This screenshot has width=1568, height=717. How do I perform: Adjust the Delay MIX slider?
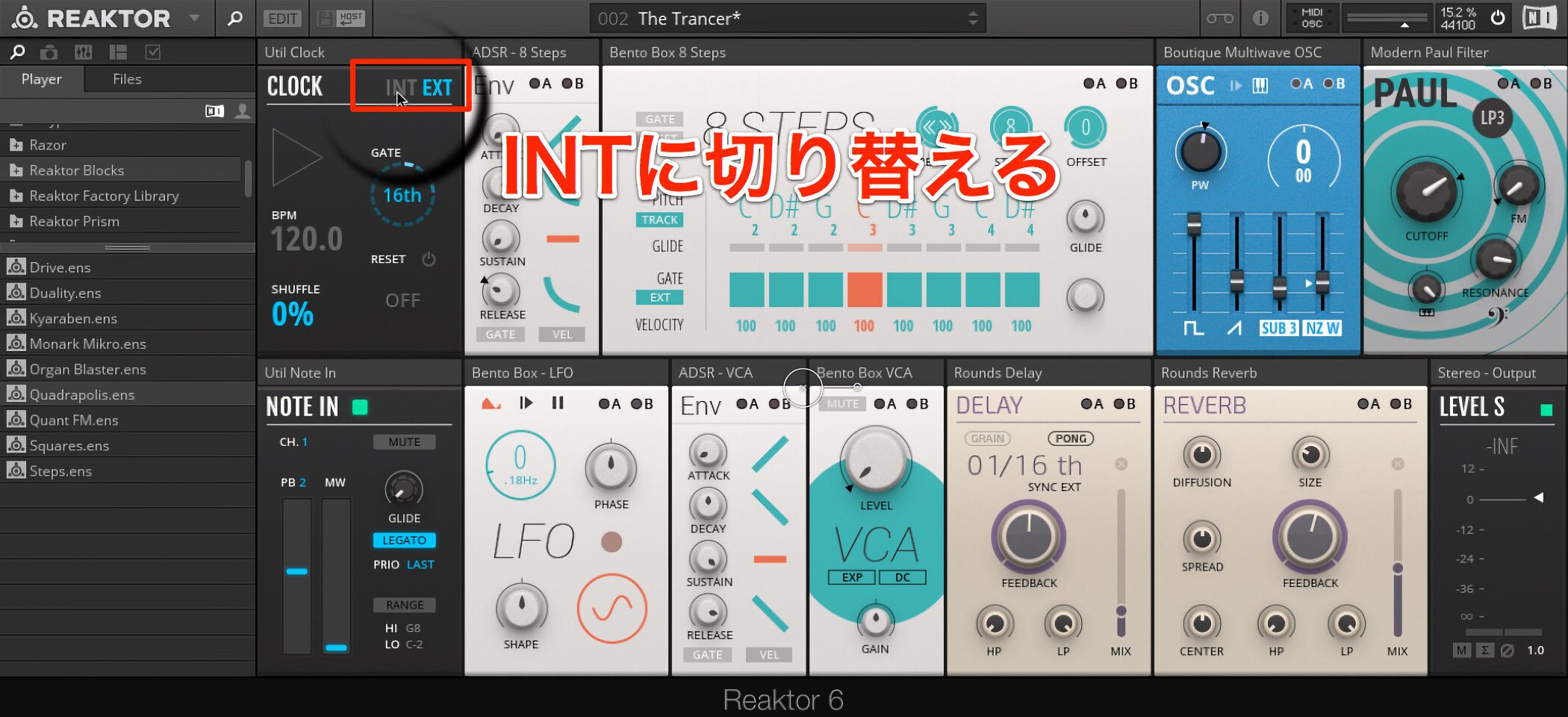pyautogui.click(x=1121, y=563)
